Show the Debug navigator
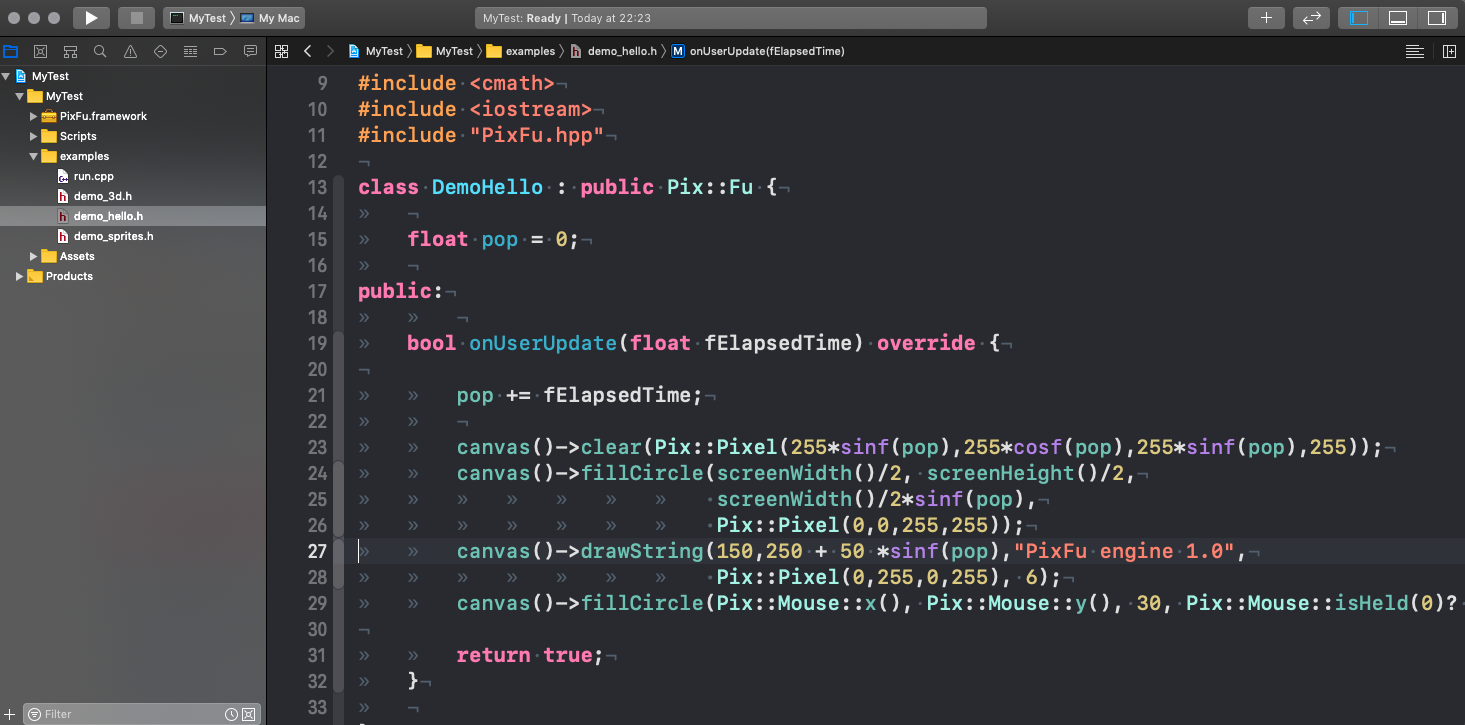 coord(190,51)
